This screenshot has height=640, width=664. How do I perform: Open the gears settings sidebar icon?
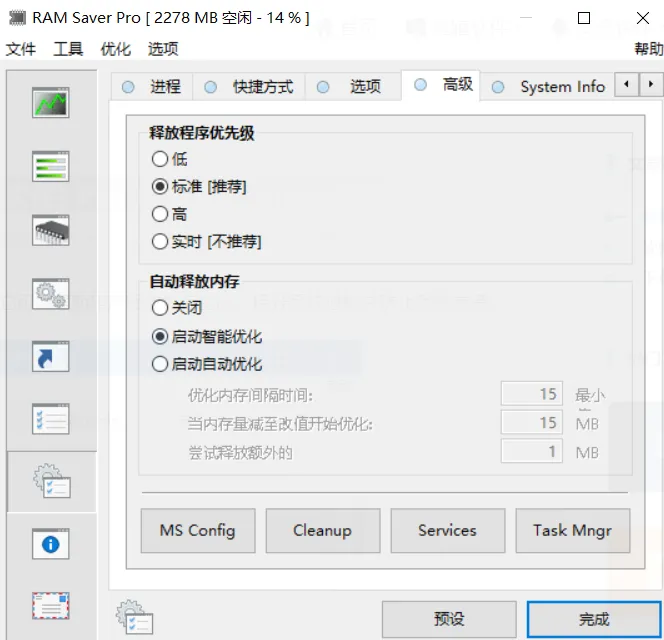click(x=50, y=294)
